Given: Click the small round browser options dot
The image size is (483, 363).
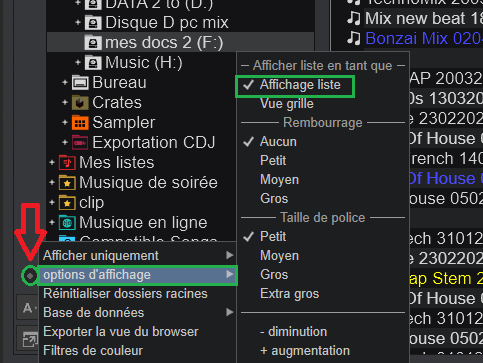Looking at the screenshot, I should (x=30, y=276).
